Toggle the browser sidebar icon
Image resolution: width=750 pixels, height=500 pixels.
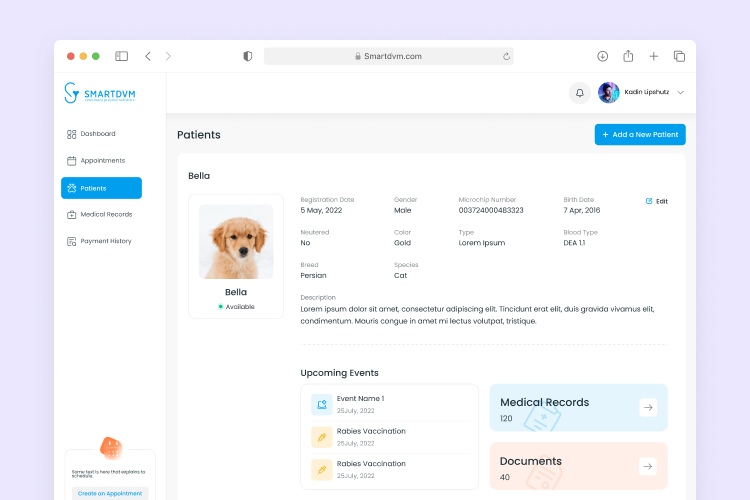(x=121, y=57)
